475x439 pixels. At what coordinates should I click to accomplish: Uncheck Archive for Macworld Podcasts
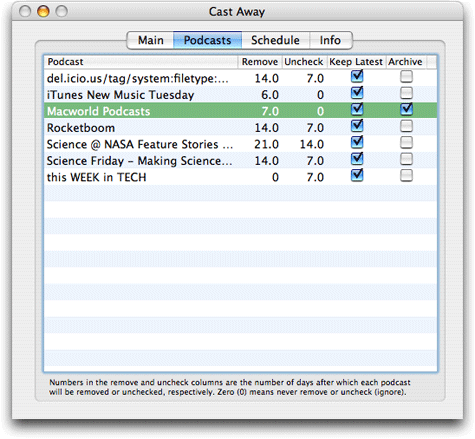point(406,109)
